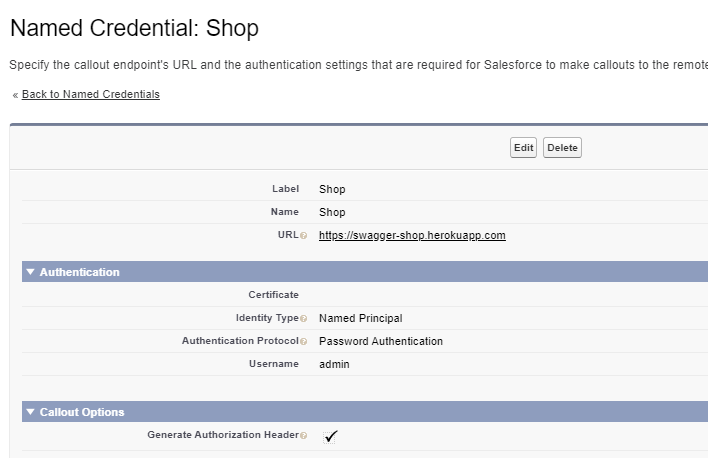The image size is (708, 458).
Task: Collapse the Authentication section triangle
Action: point(31,272)
